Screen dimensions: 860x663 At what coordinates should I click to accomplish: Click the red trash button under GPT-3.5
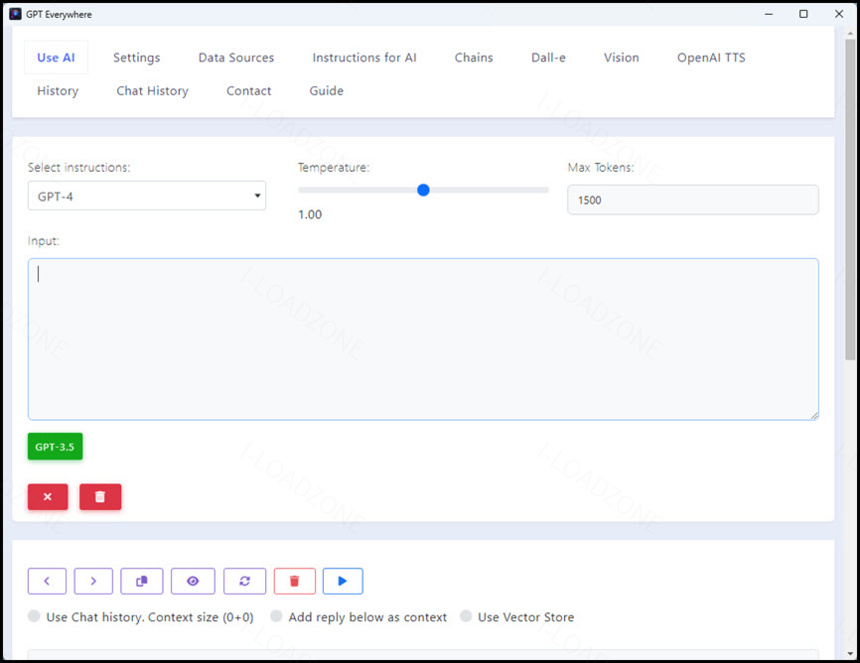pos(100,497)
